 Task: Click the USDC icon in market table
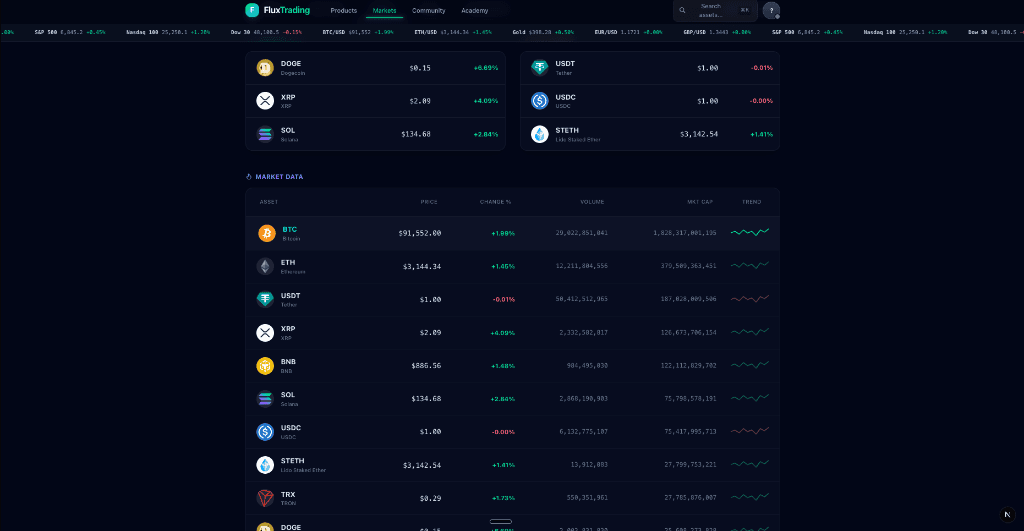tap(265, 432)
